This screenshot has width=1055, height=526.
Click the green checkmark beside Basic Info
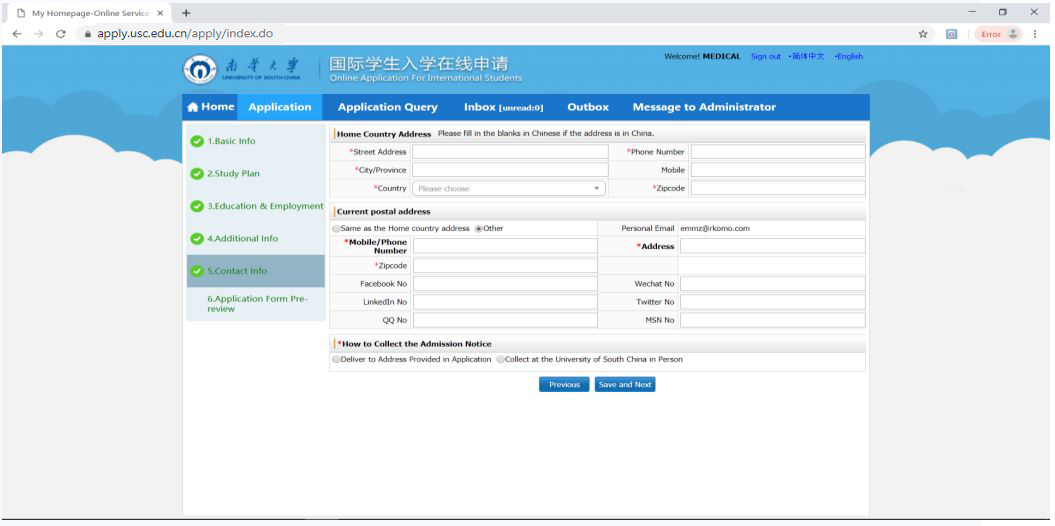[198, 141]
